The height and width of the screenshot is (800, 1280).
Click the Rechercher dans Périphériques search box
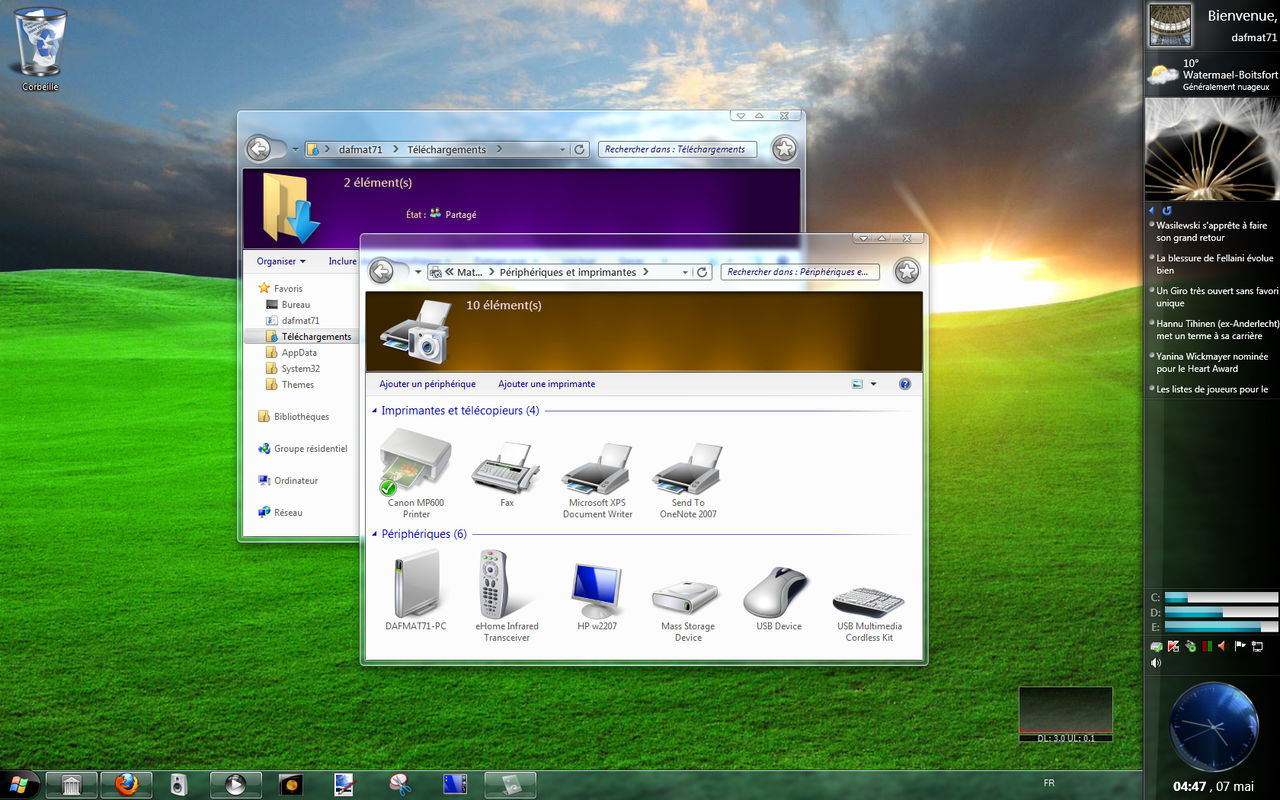click(800, 272)
